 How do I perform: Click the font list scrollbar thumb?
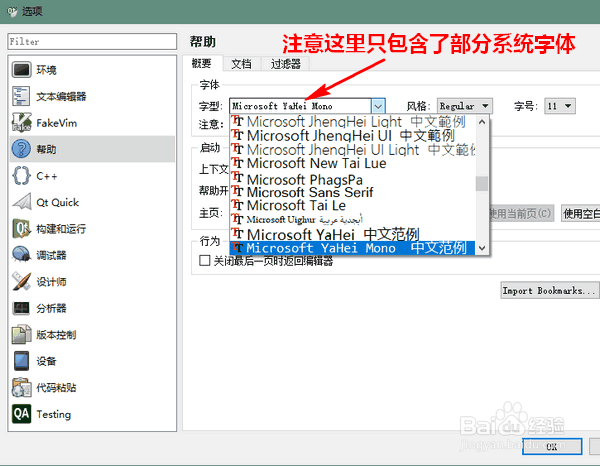coord(482,184)
